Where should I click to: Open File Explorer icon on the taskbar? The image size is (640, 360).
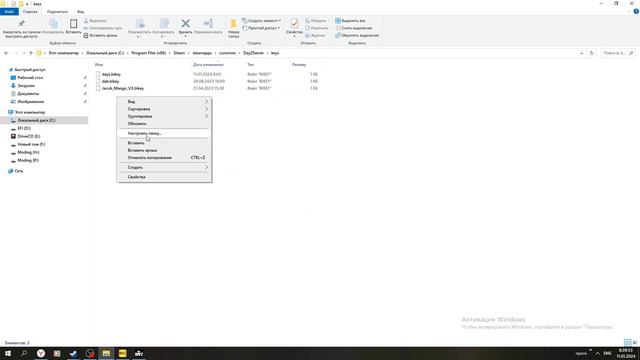(106, 353)
